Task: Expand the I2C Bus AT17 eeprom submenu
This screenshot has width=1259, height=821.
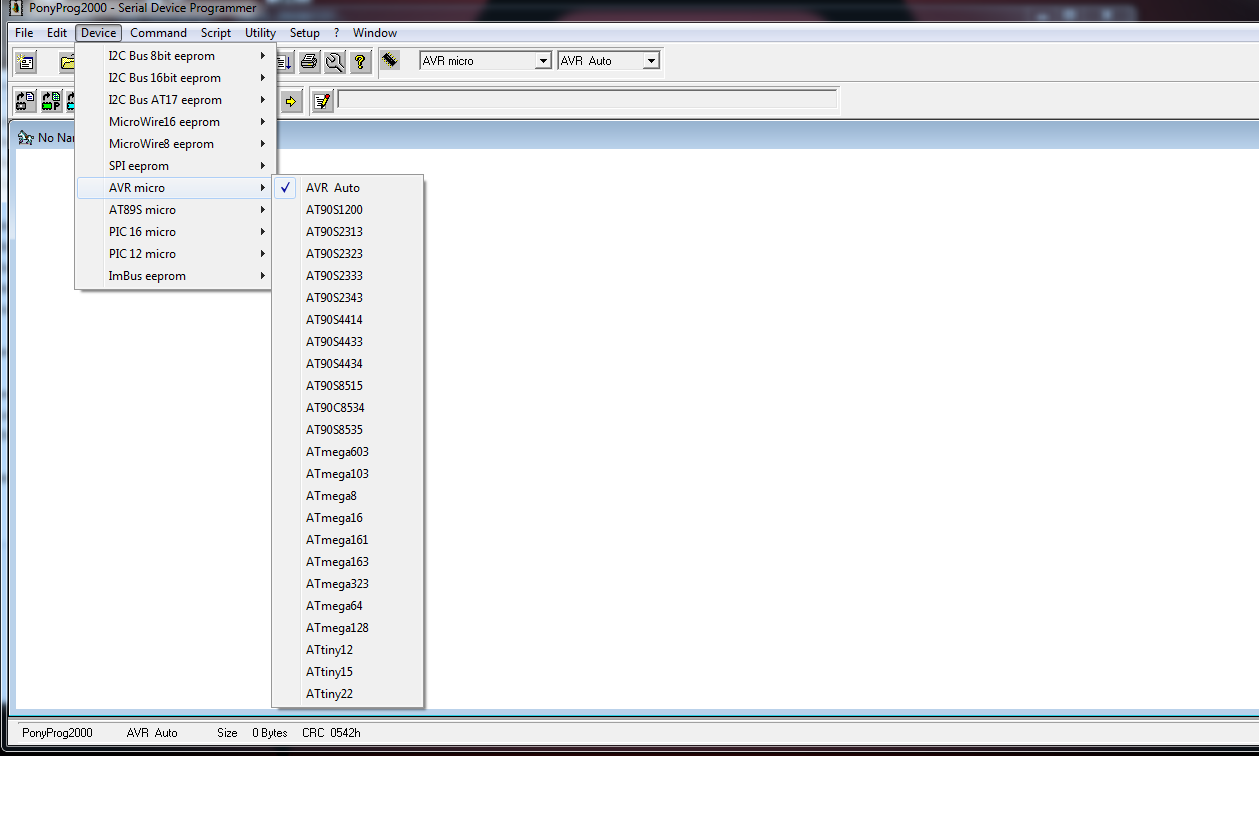Action: pyautogui.click(x=175, y=100)
